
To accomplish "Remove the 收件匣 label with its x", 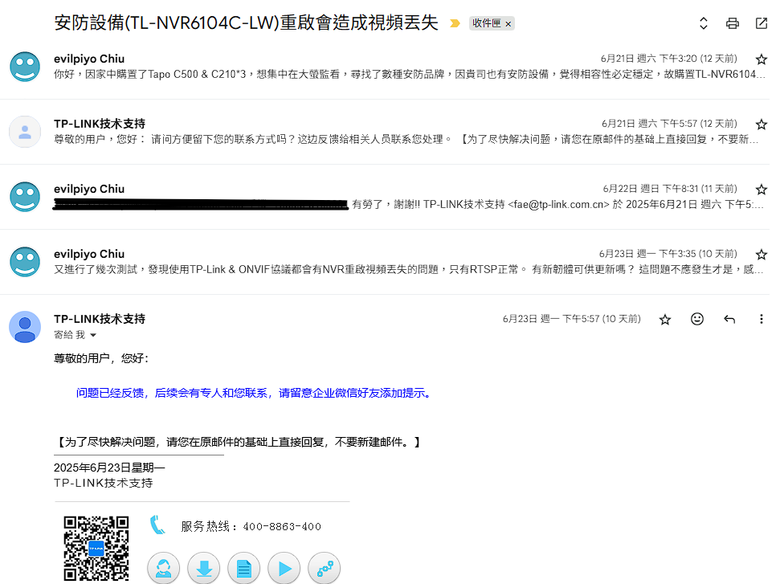I will coord(508,24).
